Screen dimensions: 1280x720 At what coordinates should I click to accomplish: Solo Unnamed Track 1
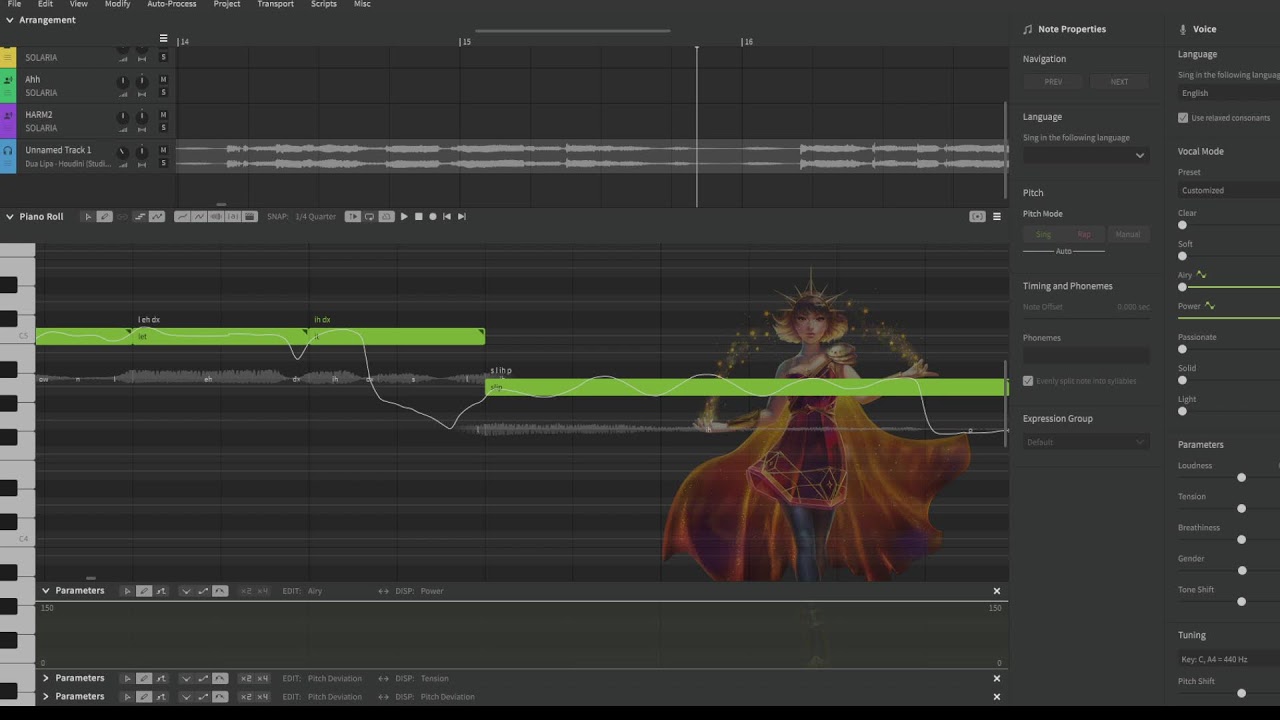click(163, 163)
